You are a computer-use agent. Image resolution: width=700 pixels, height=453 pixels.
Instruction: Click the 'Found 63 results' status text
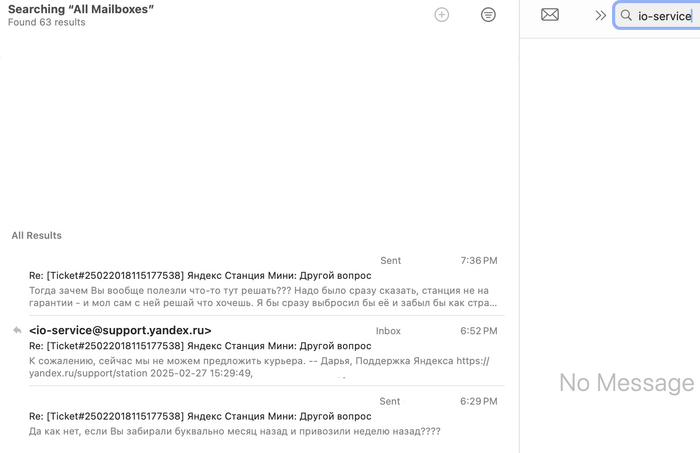pos(46,22)
